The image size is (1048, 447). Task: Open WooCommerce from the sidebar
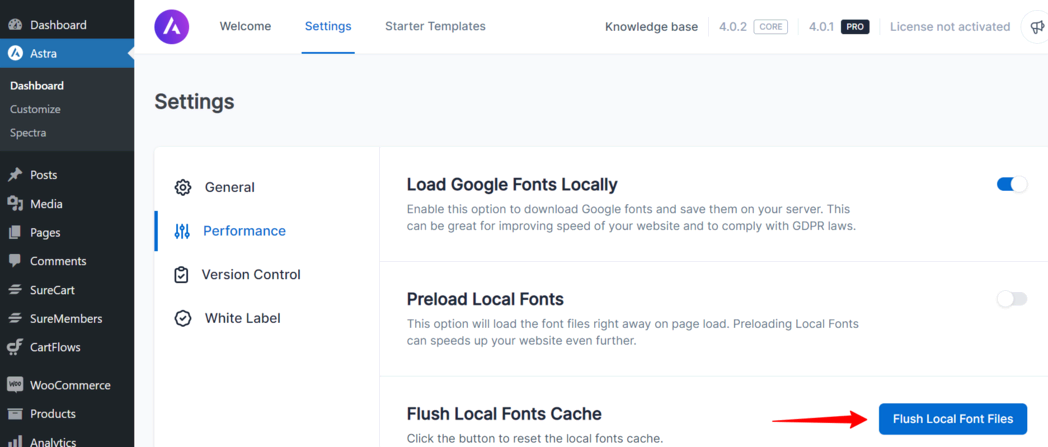click(x=69, y=385)
